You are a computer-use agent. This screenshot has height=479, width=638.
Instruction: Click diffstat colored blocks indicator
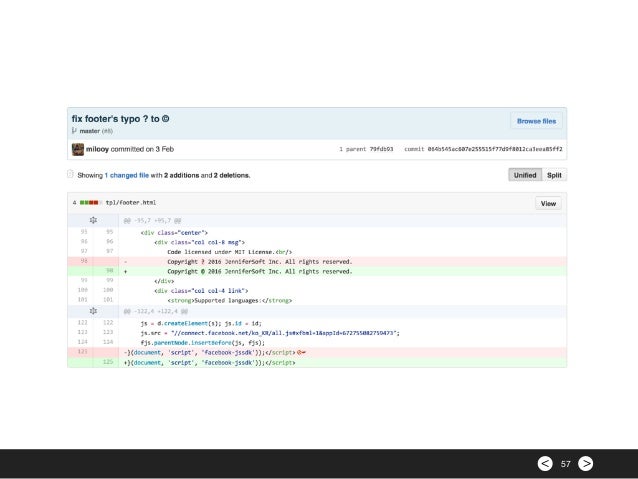click(89, 203)
